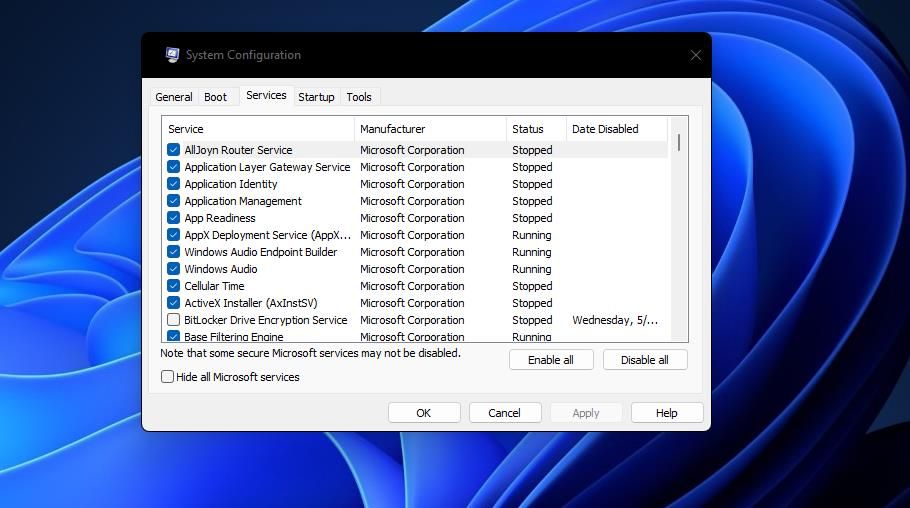Click Microsoft Corporation in App Readiness row
The height and width of the screenshot is (508, 910).
click(x=412, y=218)
